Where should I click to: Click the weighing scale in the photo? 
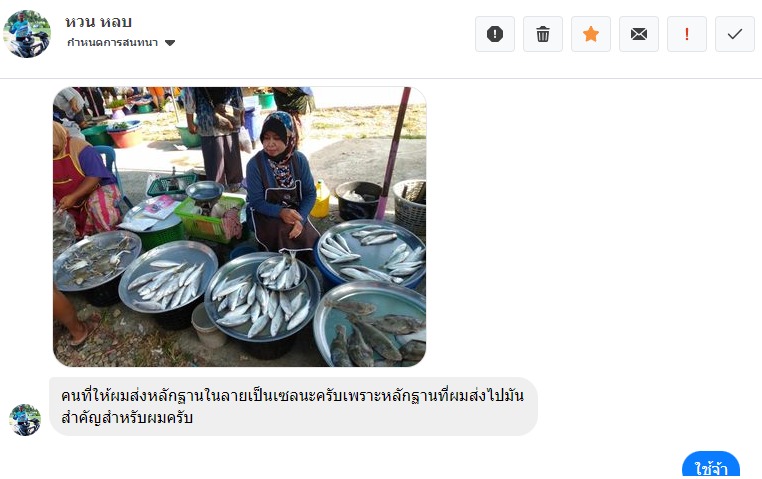(205, 192)
